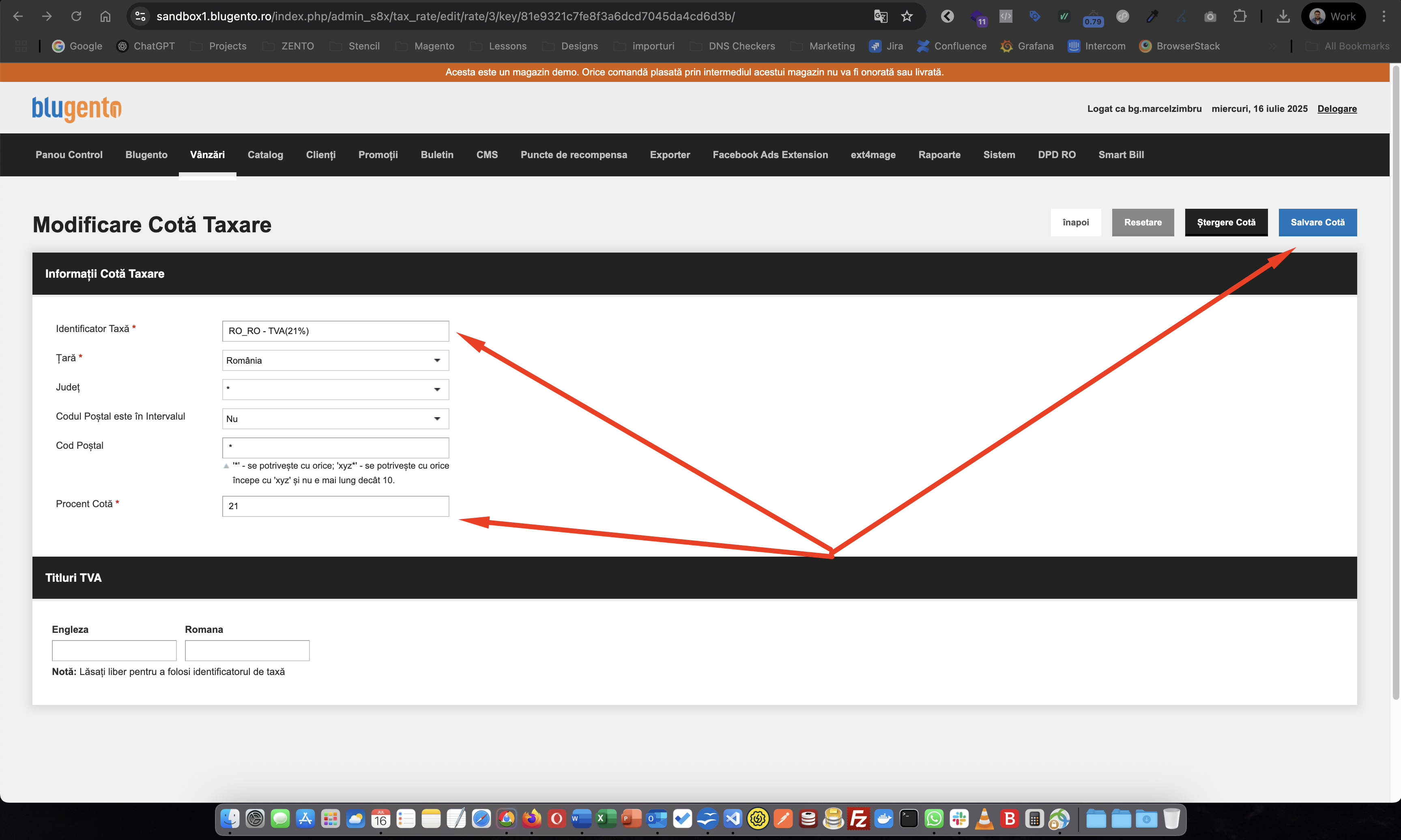Click the Înapoi button
The width and height of the screenshot is (1401, 840).
[x=1075, y=223]
